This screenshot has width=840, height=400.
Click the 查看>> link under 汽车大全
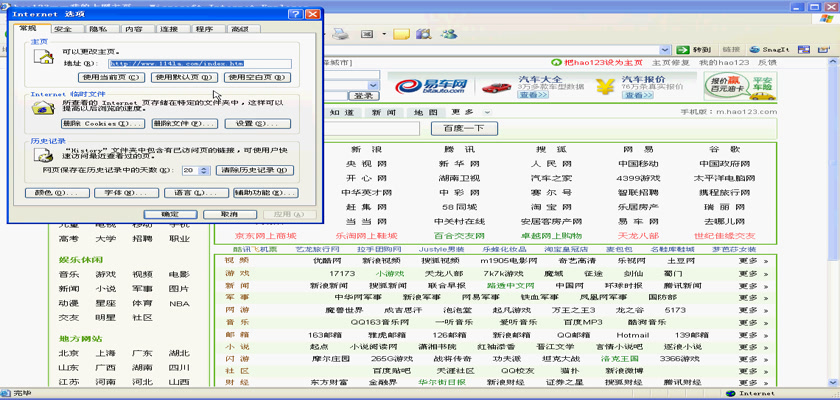pyautogui.click(x=533, y=95)
